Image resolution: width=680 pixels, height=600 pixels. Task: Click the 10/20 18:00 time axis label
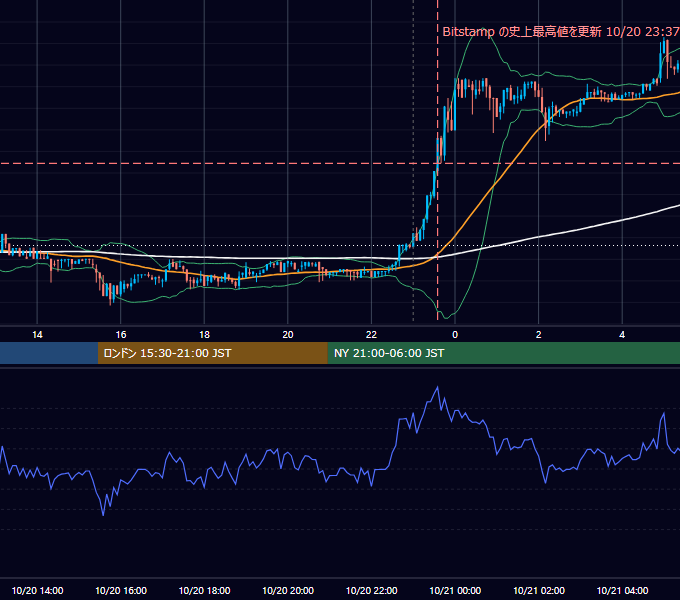point(204,590)
